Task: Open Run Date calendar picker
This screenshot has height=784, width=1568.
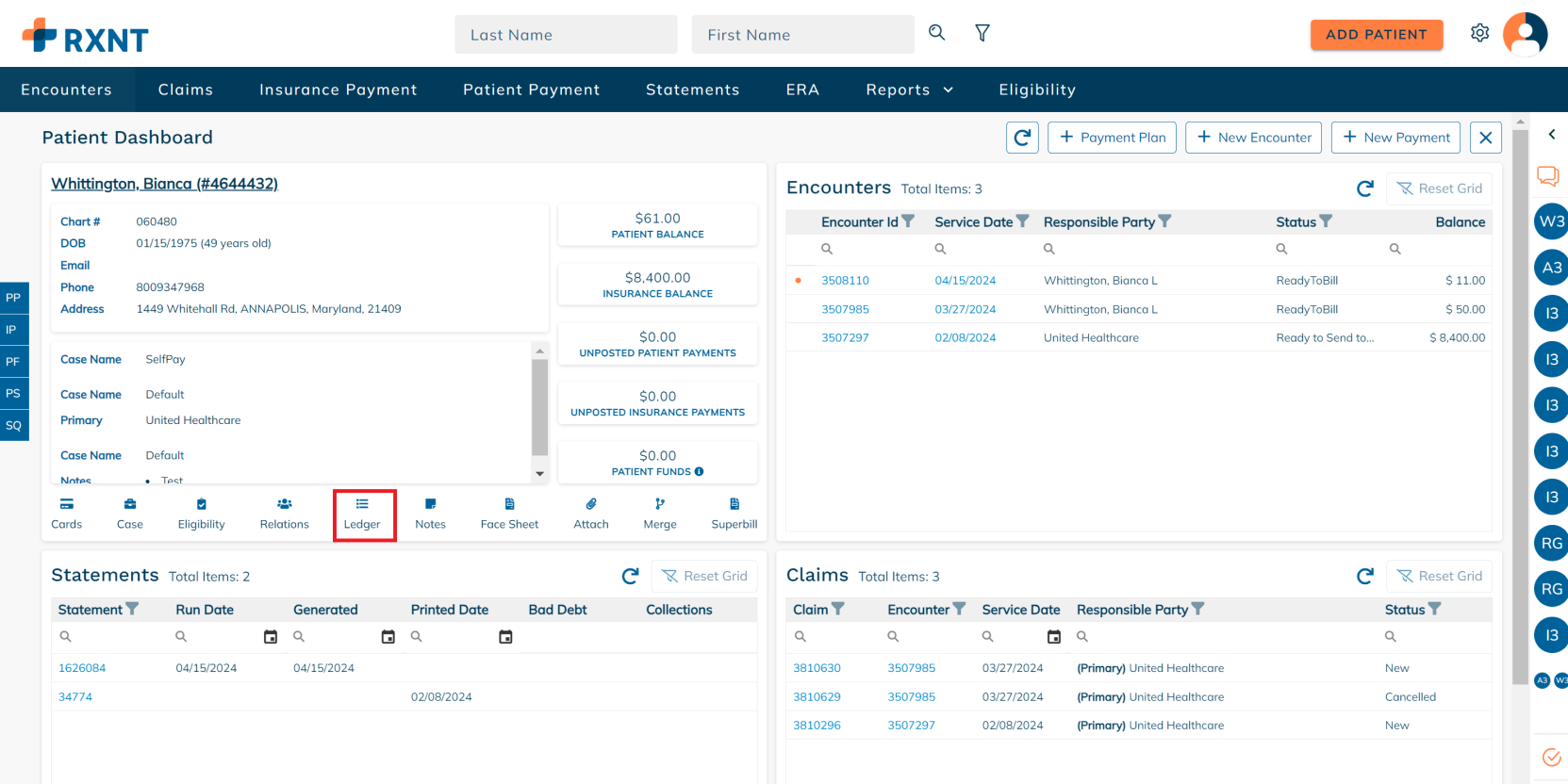Action: (x=271, y=637)
